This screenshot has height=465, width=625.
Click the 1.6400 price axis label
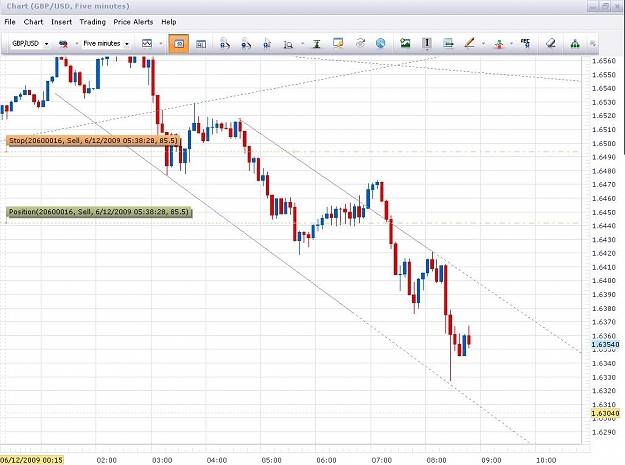[x=604, y=281]
